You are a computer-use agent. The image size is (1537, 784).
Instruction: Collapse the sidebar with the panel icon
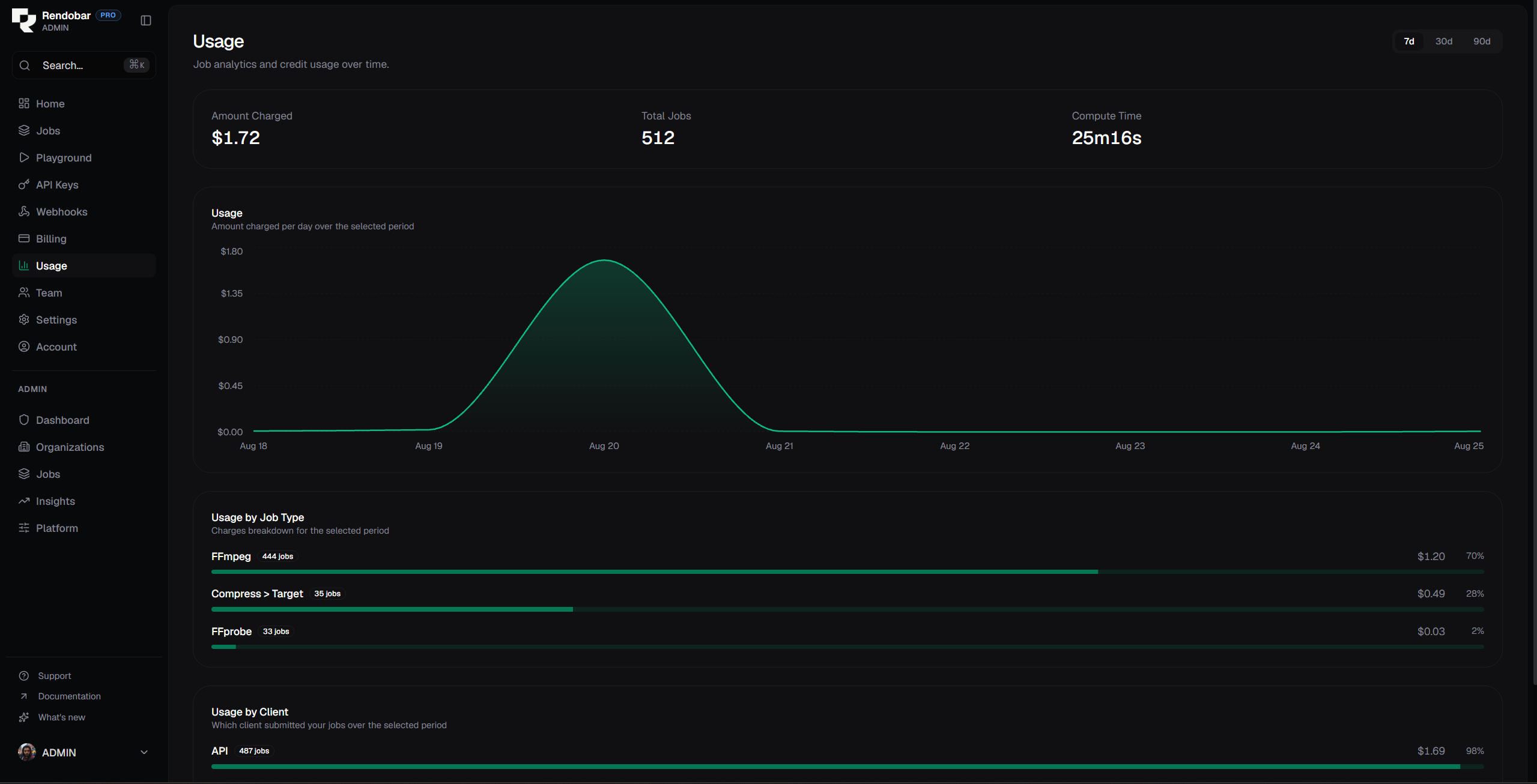pos(146,20)
